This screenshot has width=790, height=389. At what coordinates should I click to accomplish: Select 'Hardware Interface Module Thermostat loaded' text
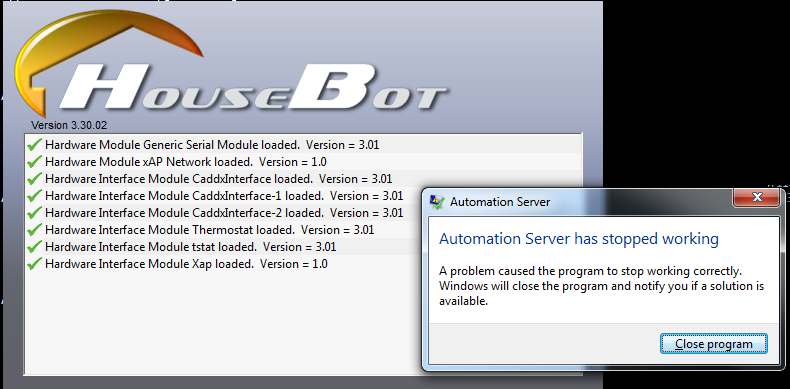[169, 230]
